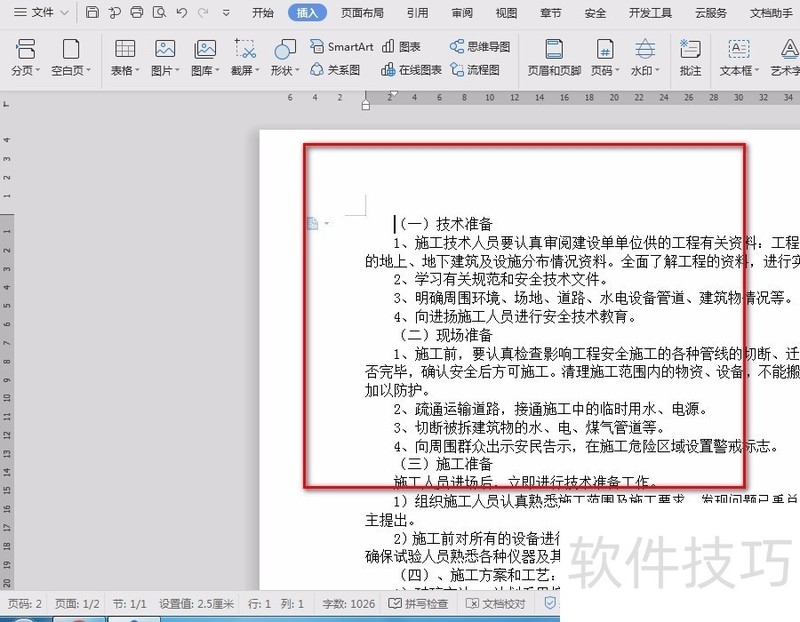Switch to the 开始 tab
Image resolution: width=800 pixels, height=622 pixels.
click(263, 13)
